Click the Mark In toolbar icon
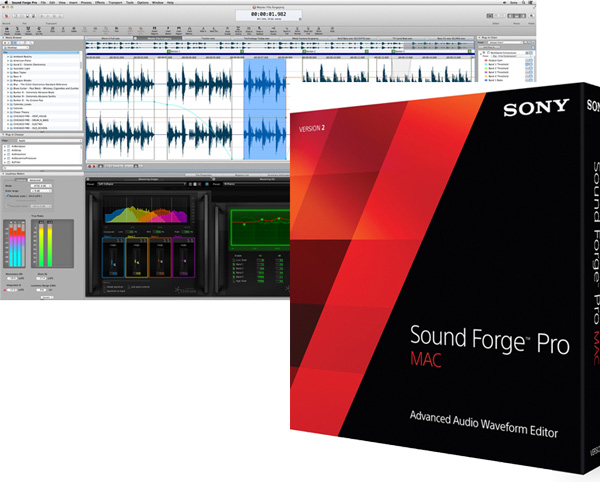600x482 pixels. [x=203, y=31]
